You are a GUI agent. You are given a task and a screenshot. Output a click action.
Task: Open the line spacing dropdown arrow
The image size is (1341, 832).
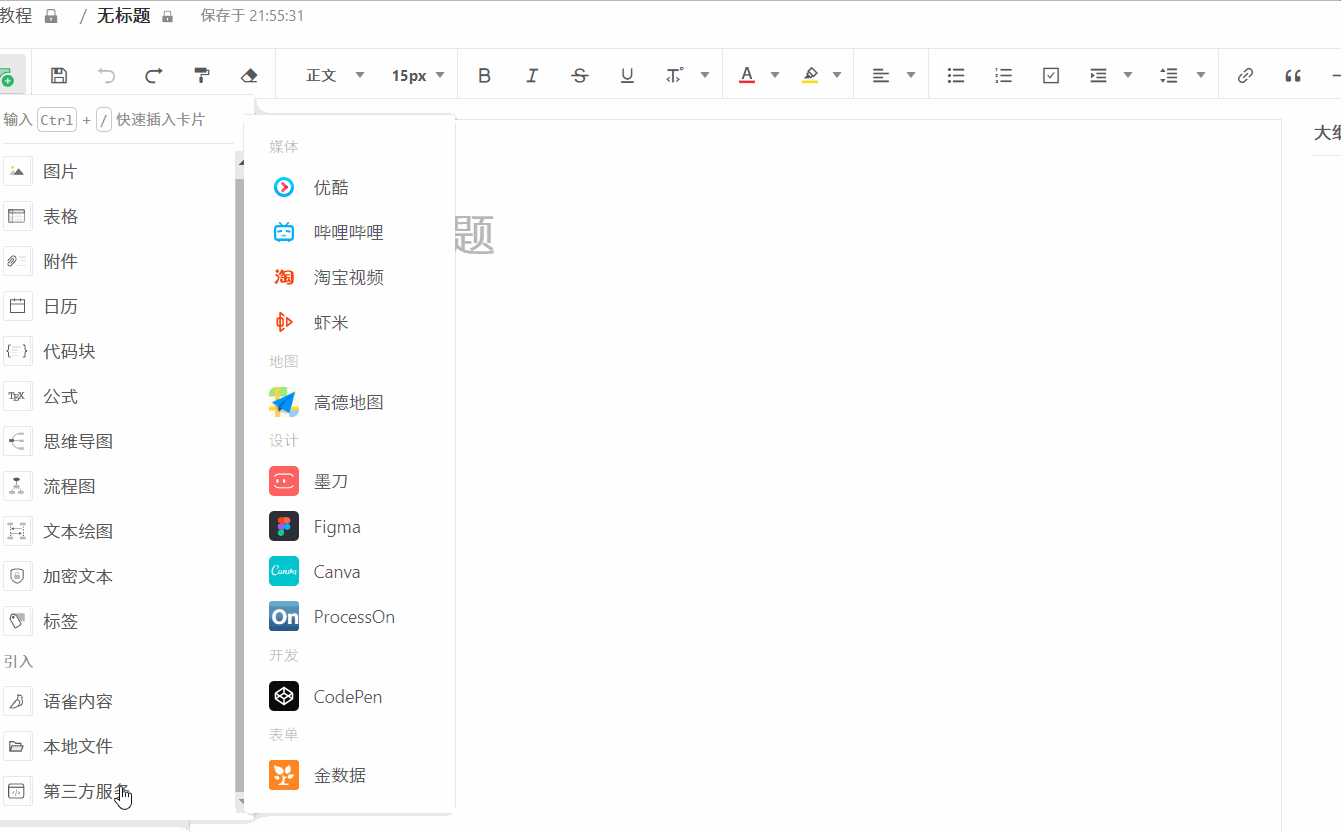(1200, 75)
